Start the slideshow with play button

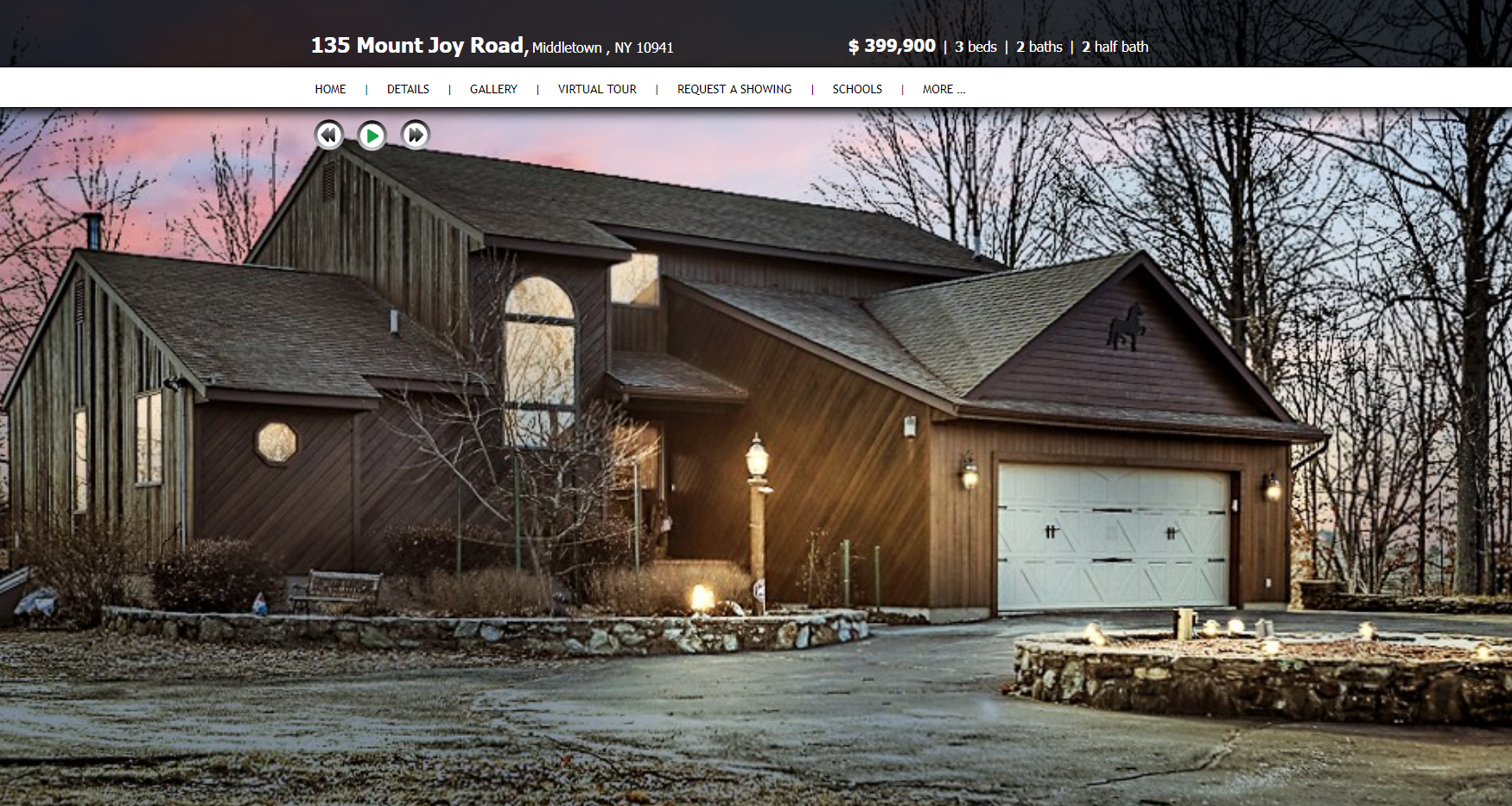(372, 135)
